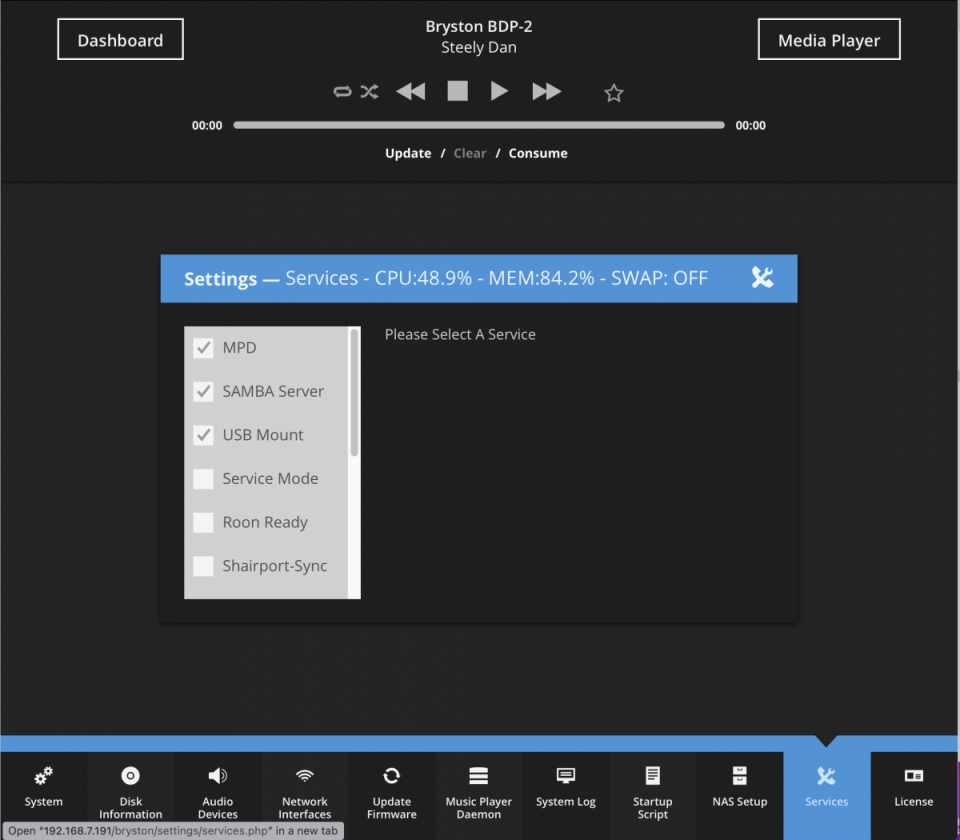Click the Steely Dan artist text
This screenshot has width=960, height=840.
tap(479, 47)
